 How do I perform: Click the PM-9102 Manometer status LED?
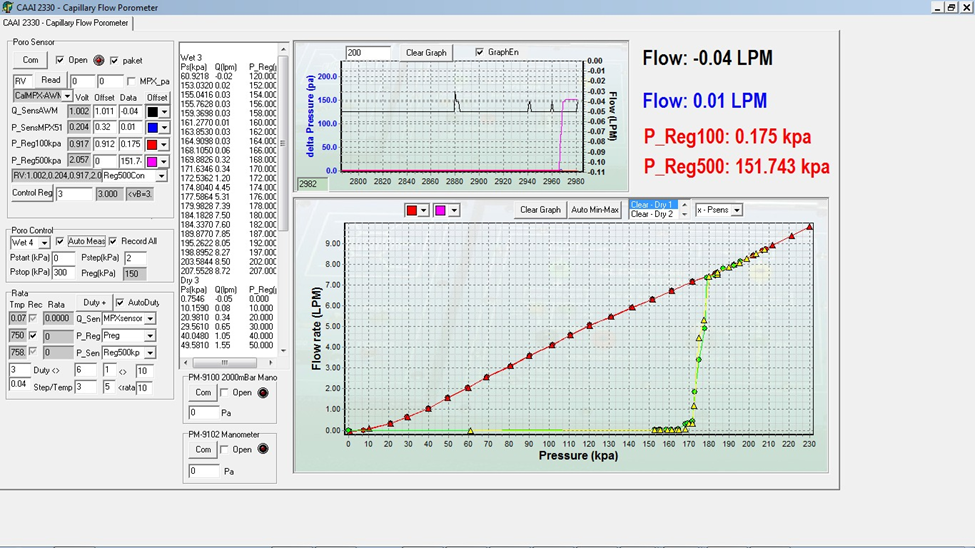click(263, 449)
